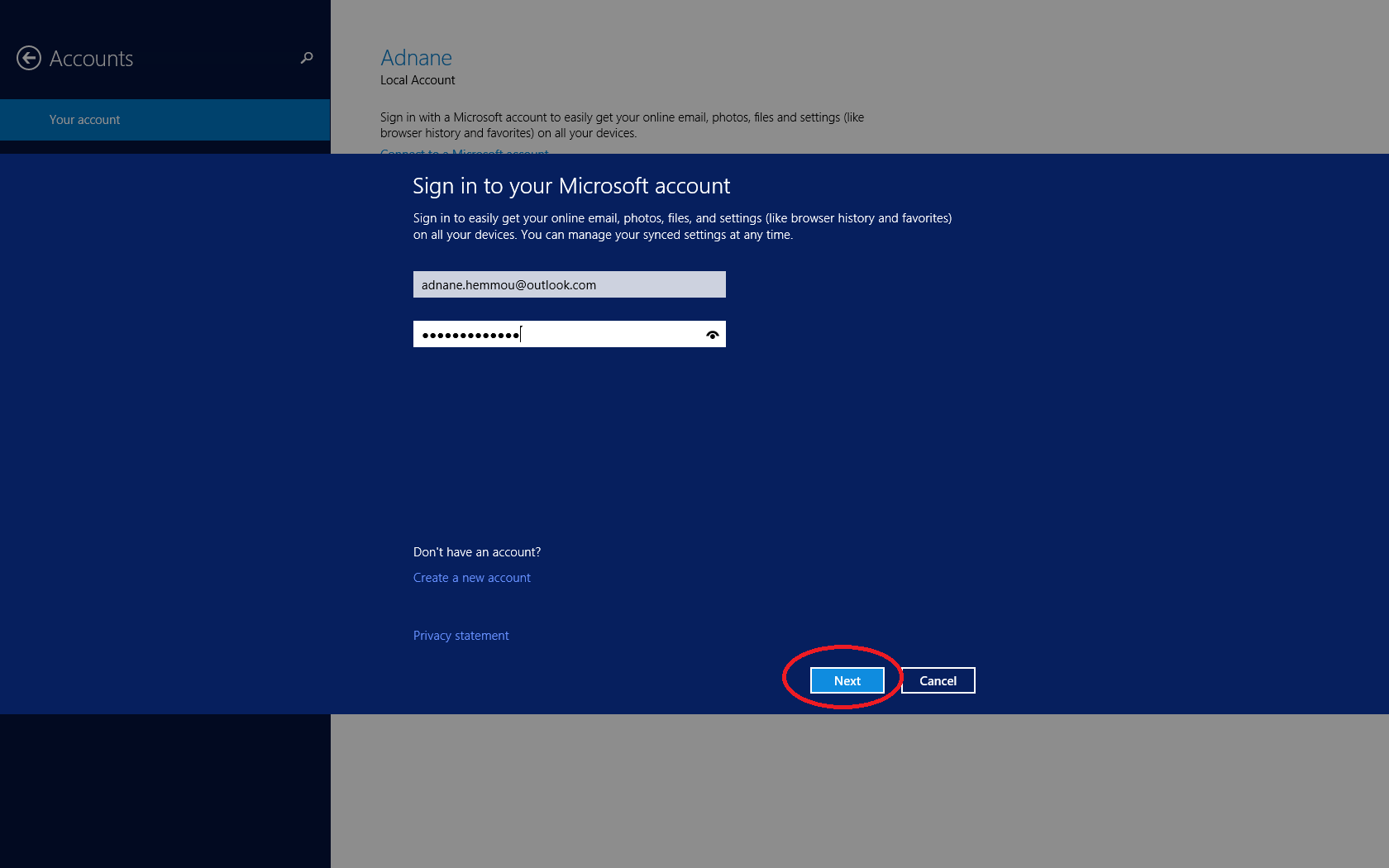1389x868 pixels.
Task: Click the Next button
Action: pyautogui.click(x=847, y=680)
